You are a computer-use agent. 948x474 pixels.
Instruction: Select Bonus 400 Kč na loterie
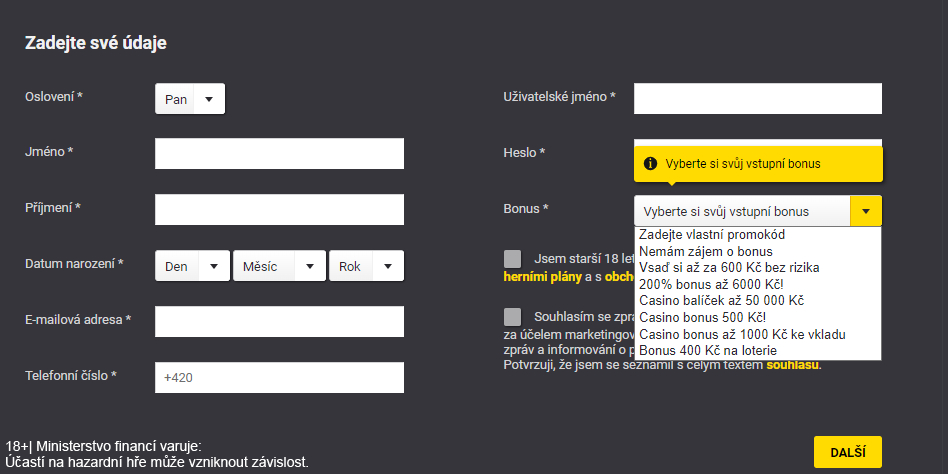pyautogui.click(x=758, y=351)
